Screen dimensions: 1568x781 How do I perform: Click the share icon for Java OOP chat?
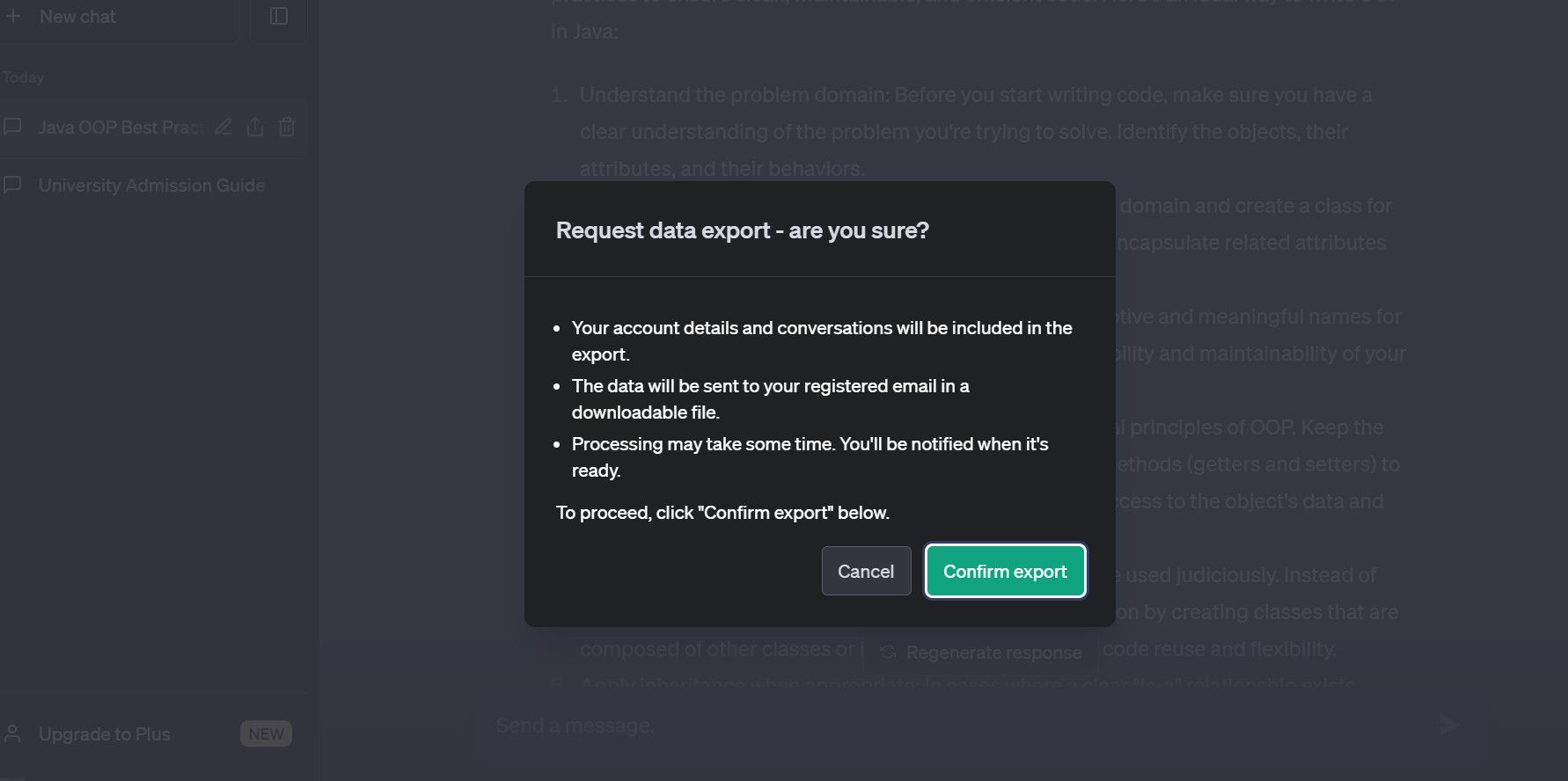click(x=255, y=128)
